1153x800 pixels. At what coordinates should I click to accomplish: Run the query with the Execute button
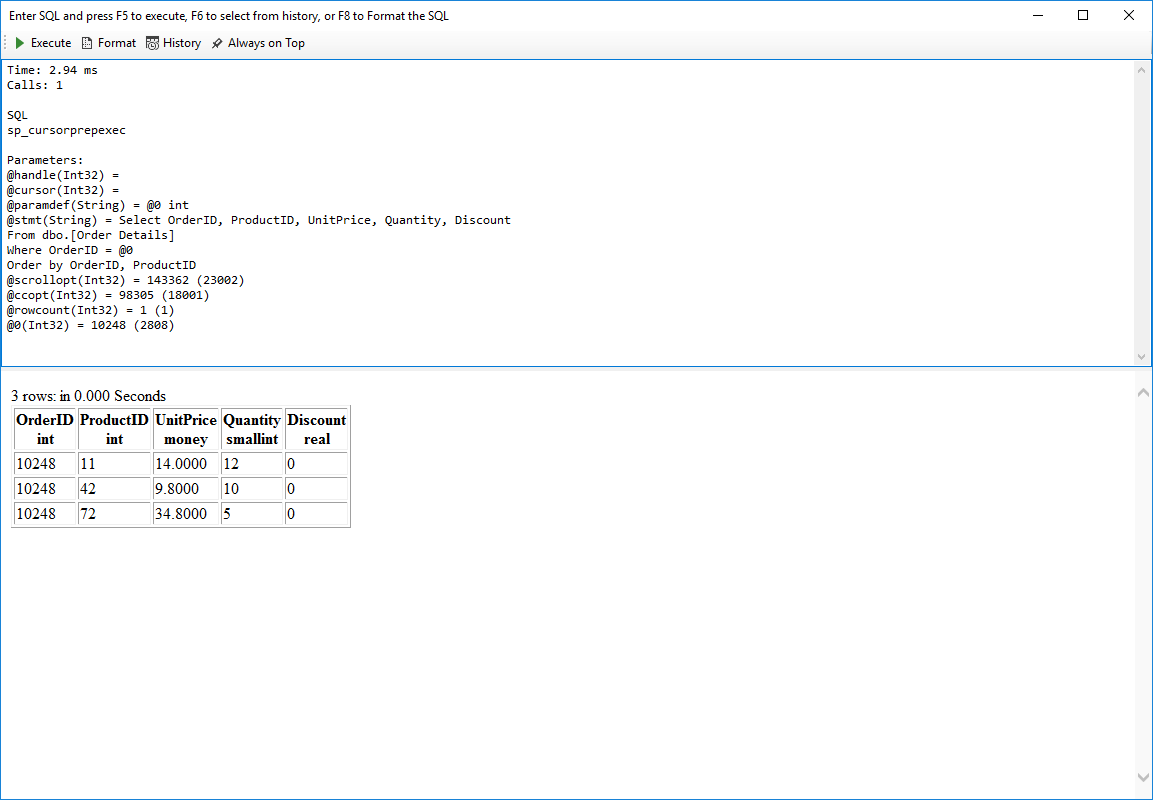click(x=43, y=43)
